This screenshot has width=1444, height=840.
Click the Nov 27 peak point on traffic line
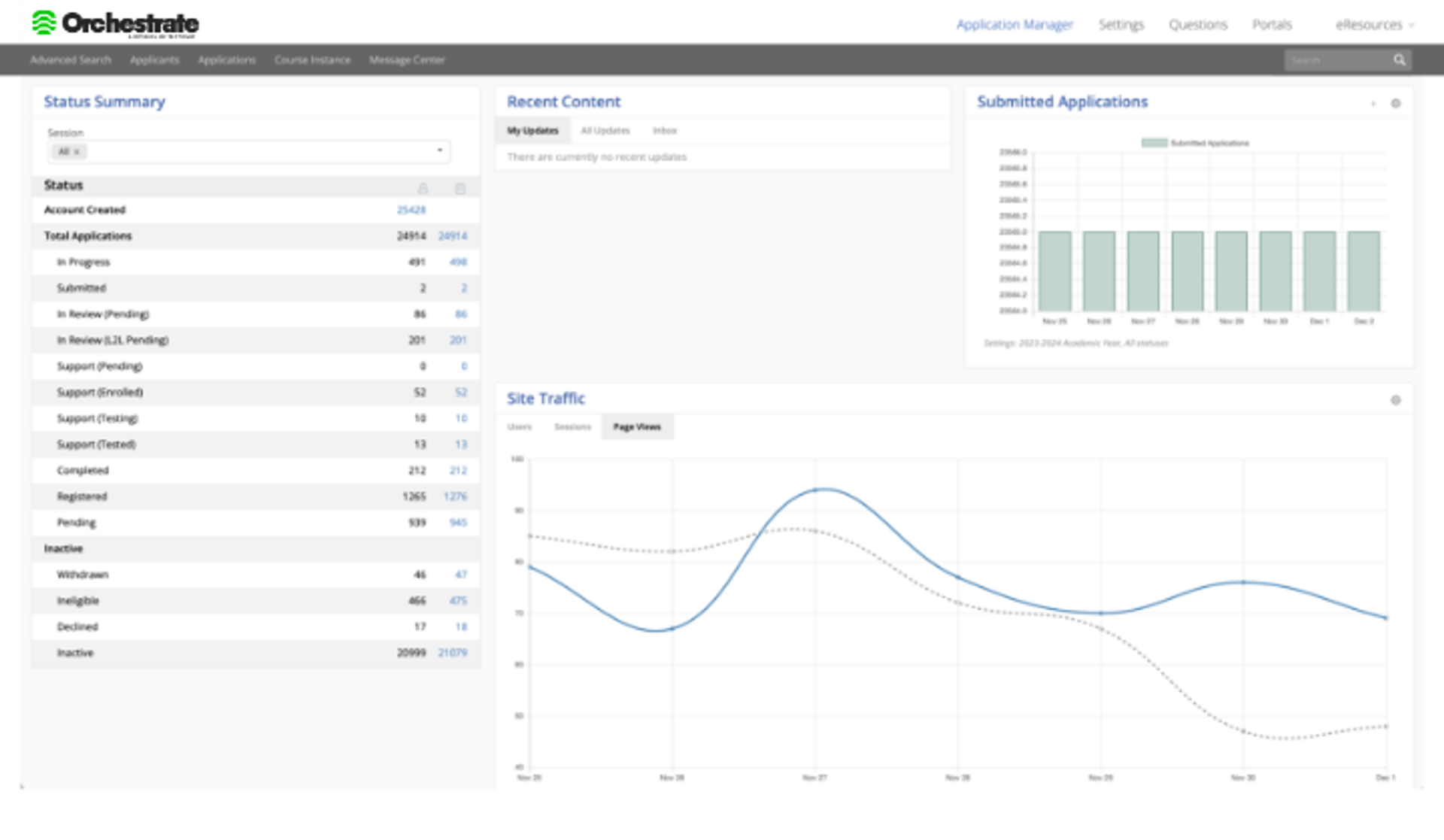point(815,490)
